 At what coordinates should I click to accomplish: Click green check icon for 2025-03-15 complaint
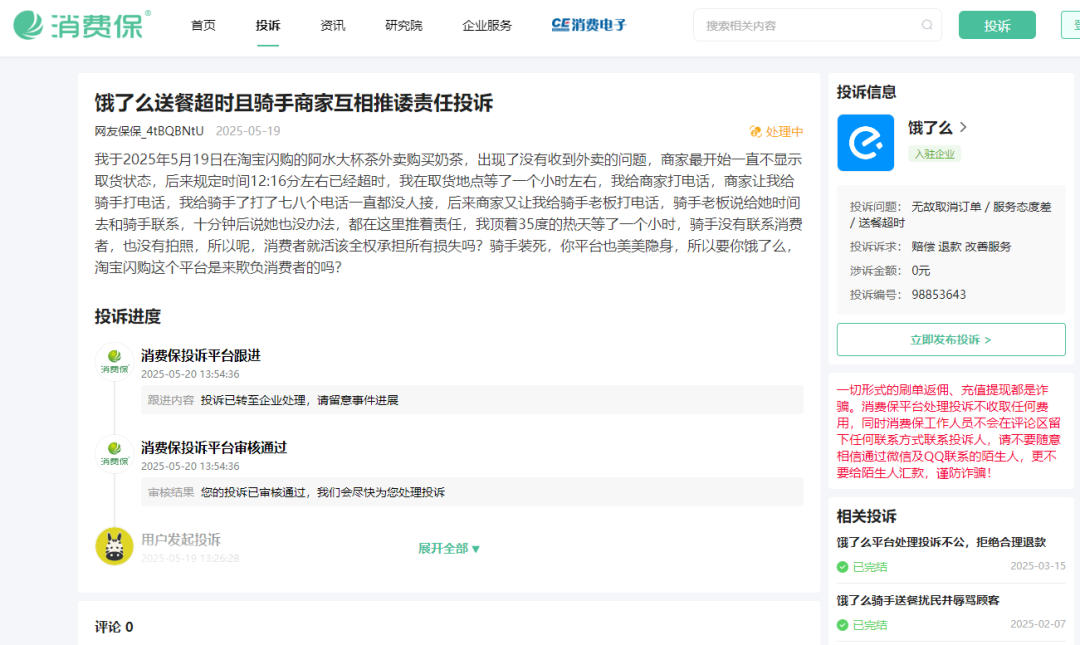coord(842,567)
